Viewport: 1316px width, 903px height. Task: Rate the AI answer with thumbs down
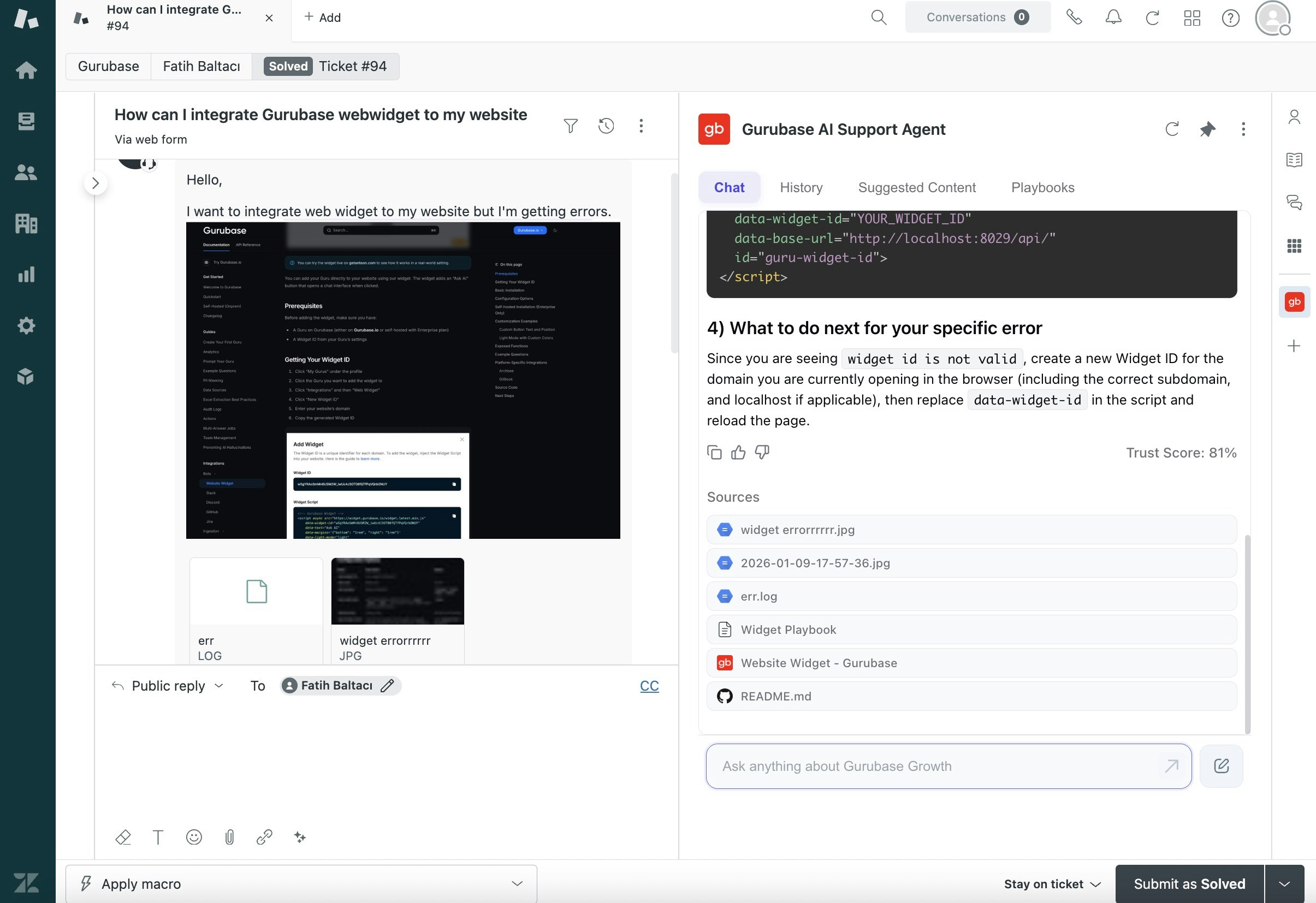762,452
